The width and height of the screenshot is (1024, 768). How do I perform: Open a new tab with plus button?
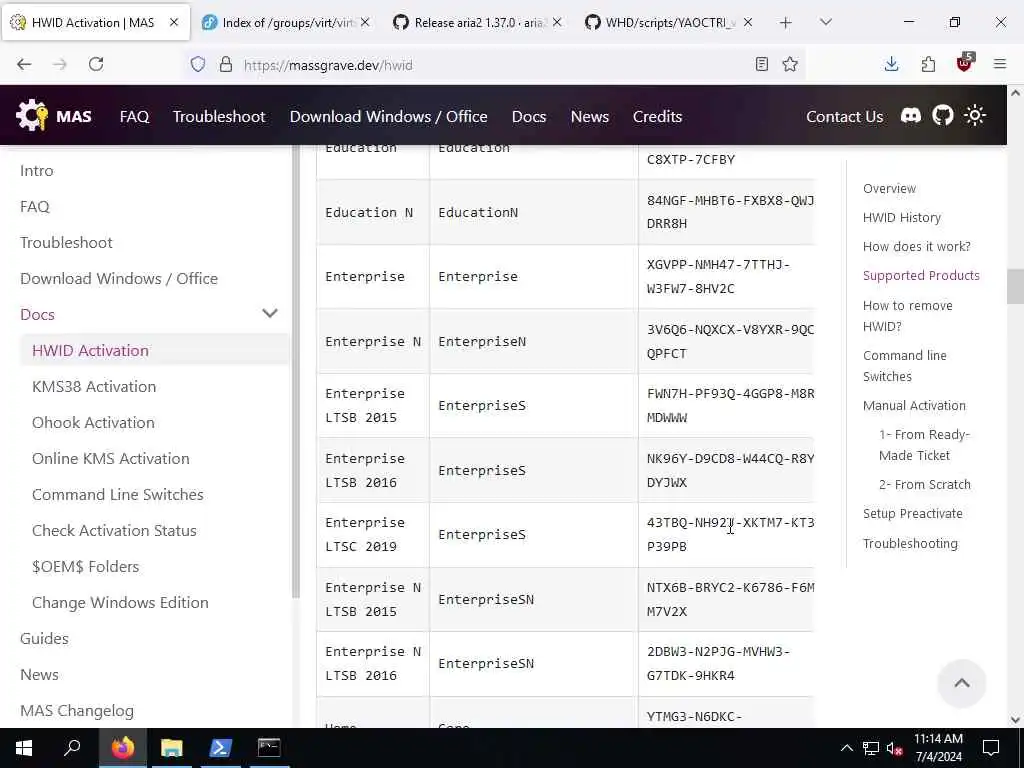click(786, 23)
